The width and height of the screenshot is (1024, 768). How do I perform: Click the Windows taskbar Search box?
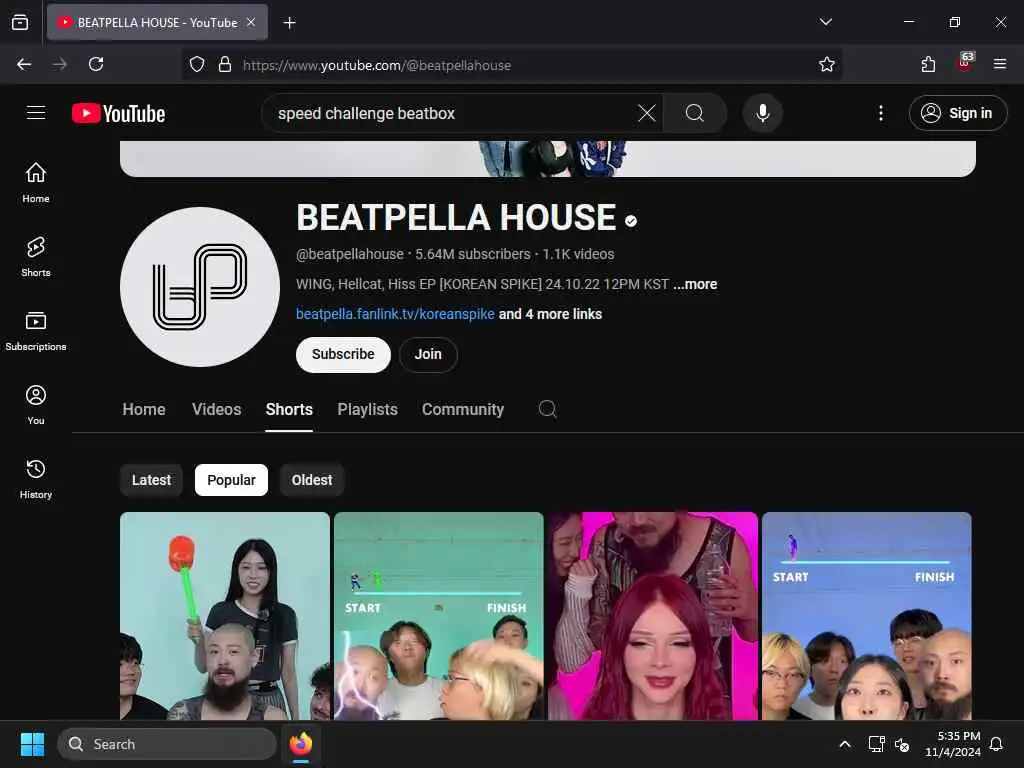(x=167, y=744)
